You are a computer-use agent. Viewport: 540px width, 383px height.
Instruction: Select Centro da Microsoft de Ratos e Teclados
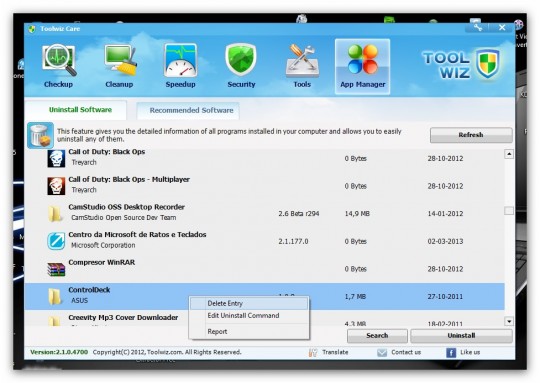coord(137,235)
